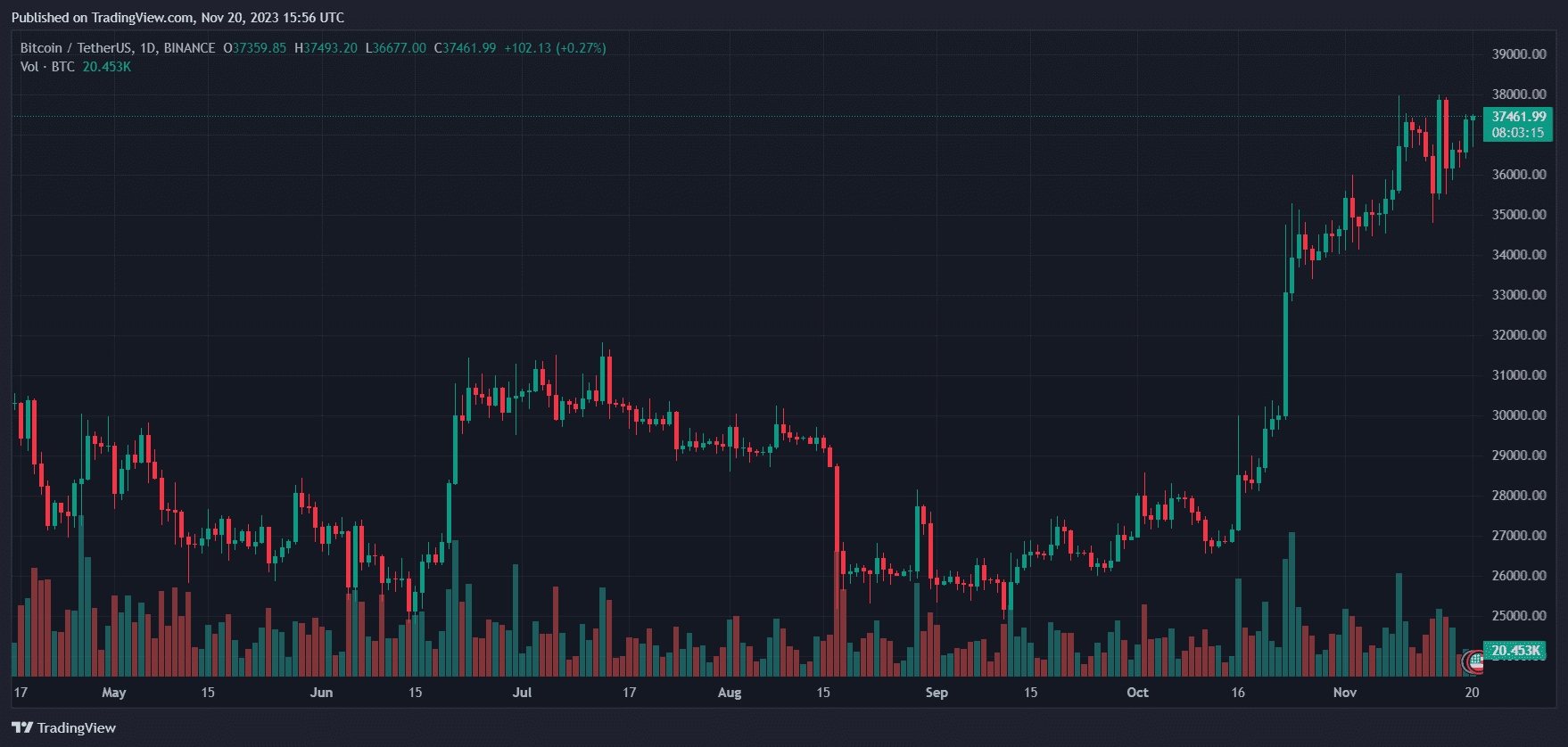The width and height of the screenshot is (1568, 747).
Task: Click the current price label 37461.99
Action: tap(1519, 117)
